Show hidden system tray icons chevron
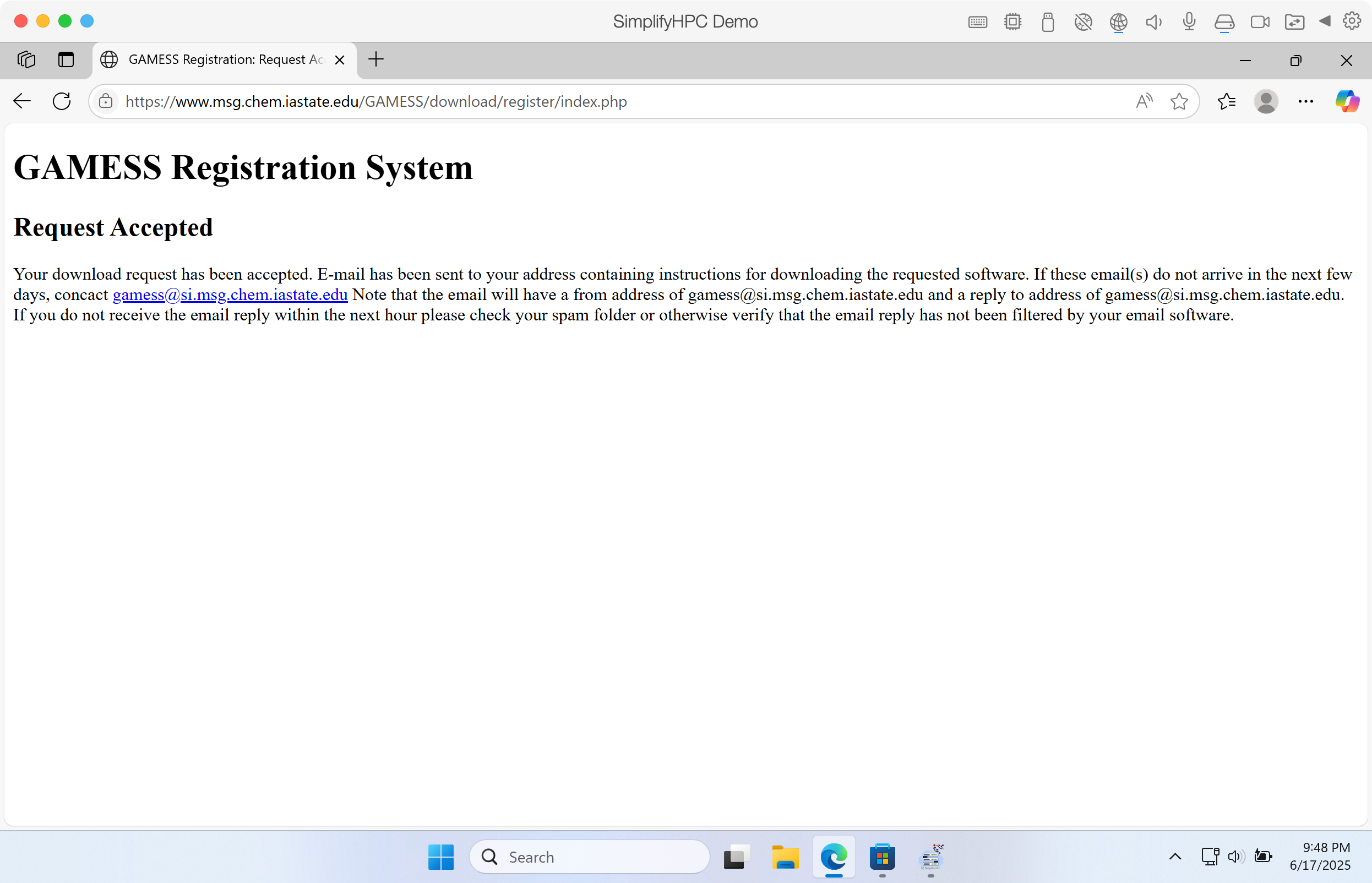Image resolution: width=1372 pixels, height=883 pixels. [x=1175, y=857]
